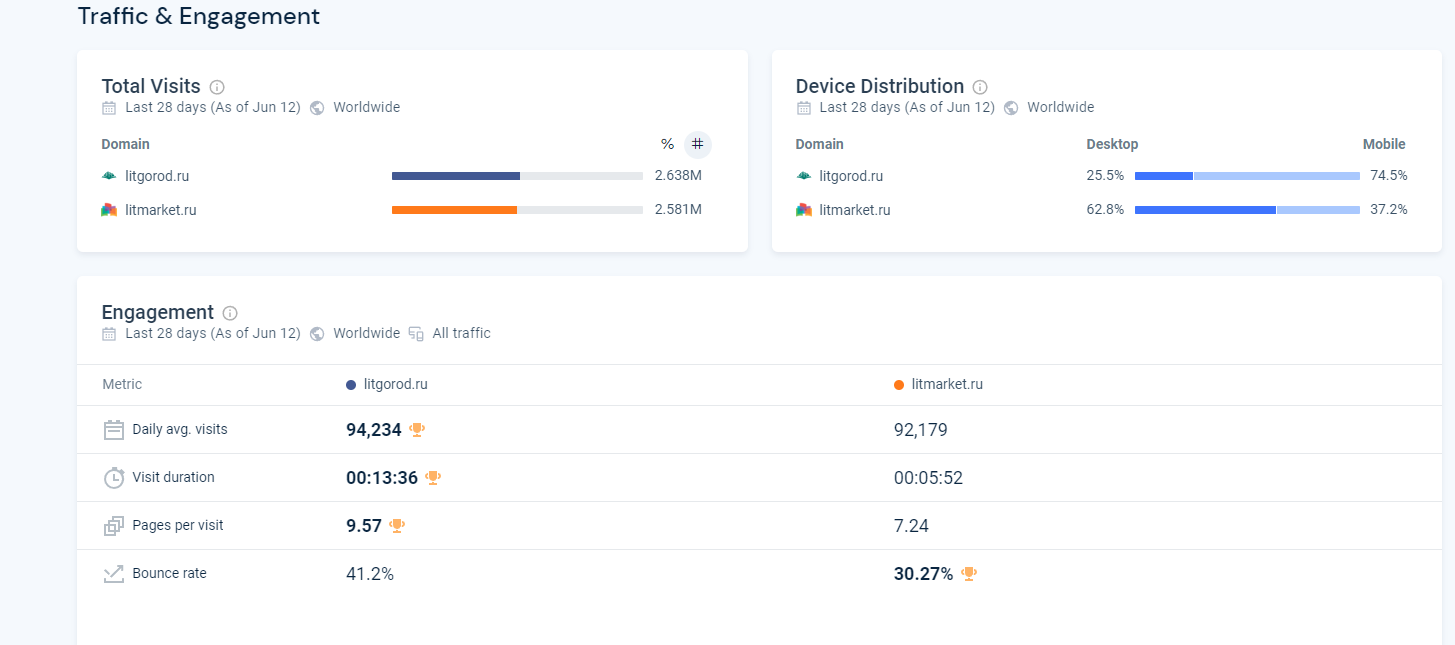Screen dimensions: 1455x645
Task: Click the trophy icon beside 30.27% bounce rate
Action: tap(968, 574)
